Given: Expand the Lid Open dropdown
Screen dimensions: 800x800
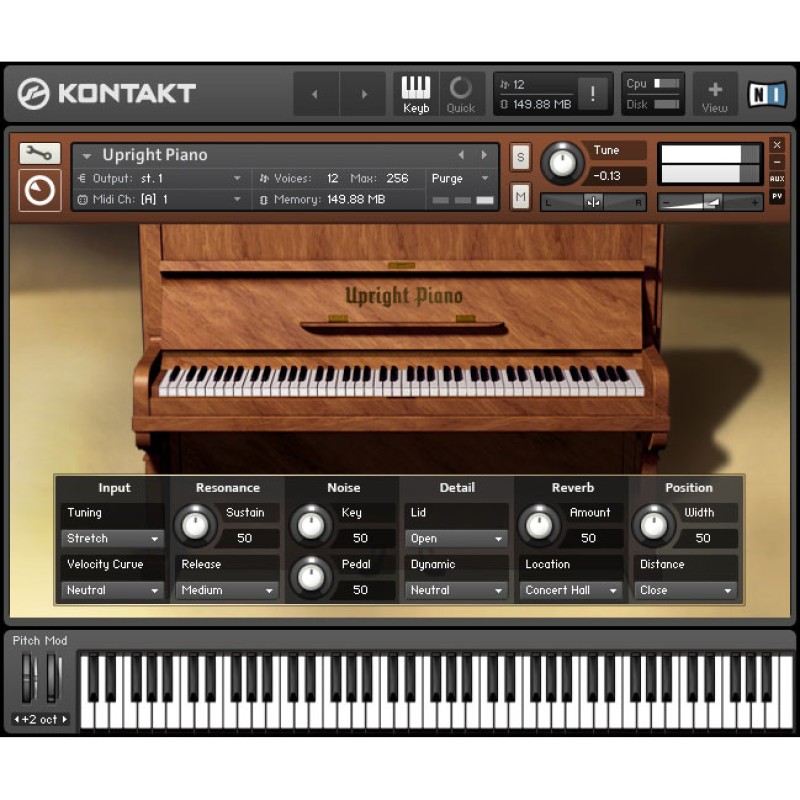Looking at the screenshot, I should pos(457,538).
